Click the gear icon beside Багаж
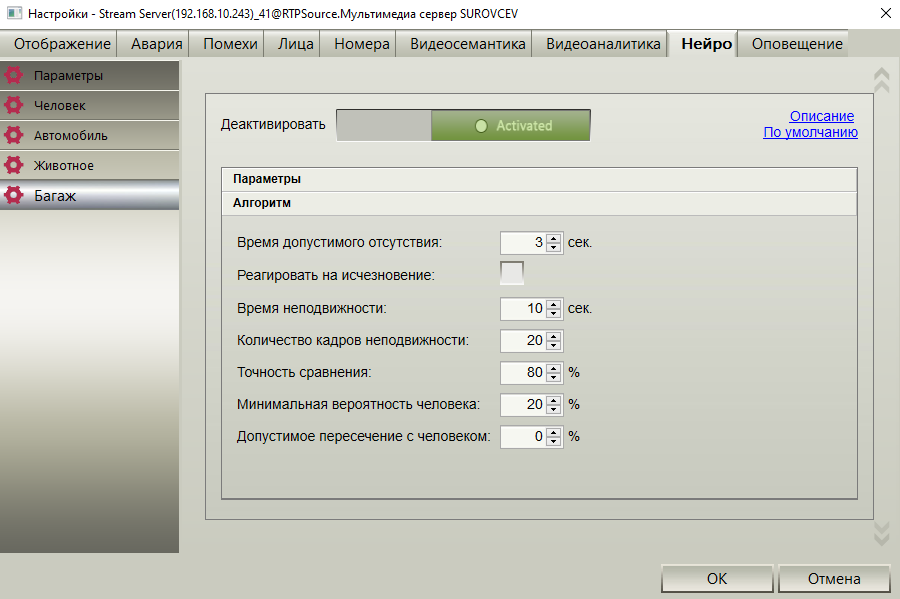Image resolution: width=900 pixels, height=599 pixels. 13,195
